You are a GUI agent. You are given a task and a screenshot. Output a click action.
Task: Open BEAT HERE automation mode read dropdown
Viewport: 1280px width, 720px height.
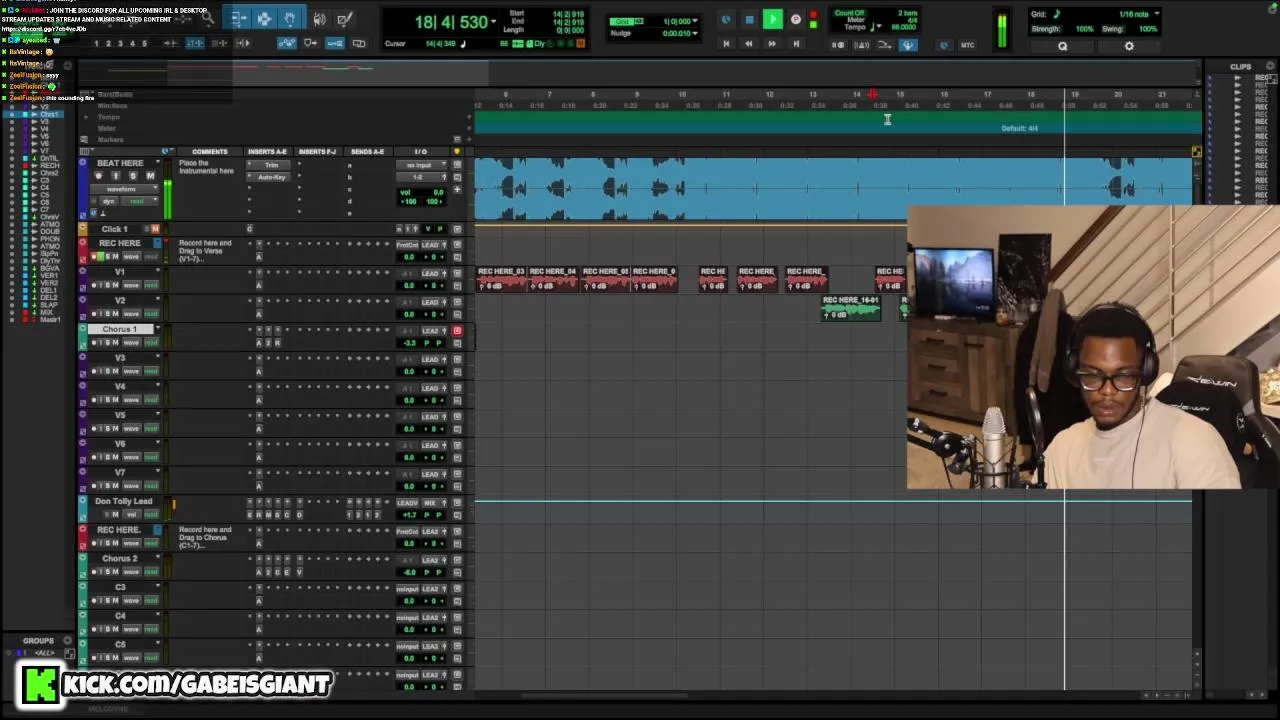pos(140,201)
